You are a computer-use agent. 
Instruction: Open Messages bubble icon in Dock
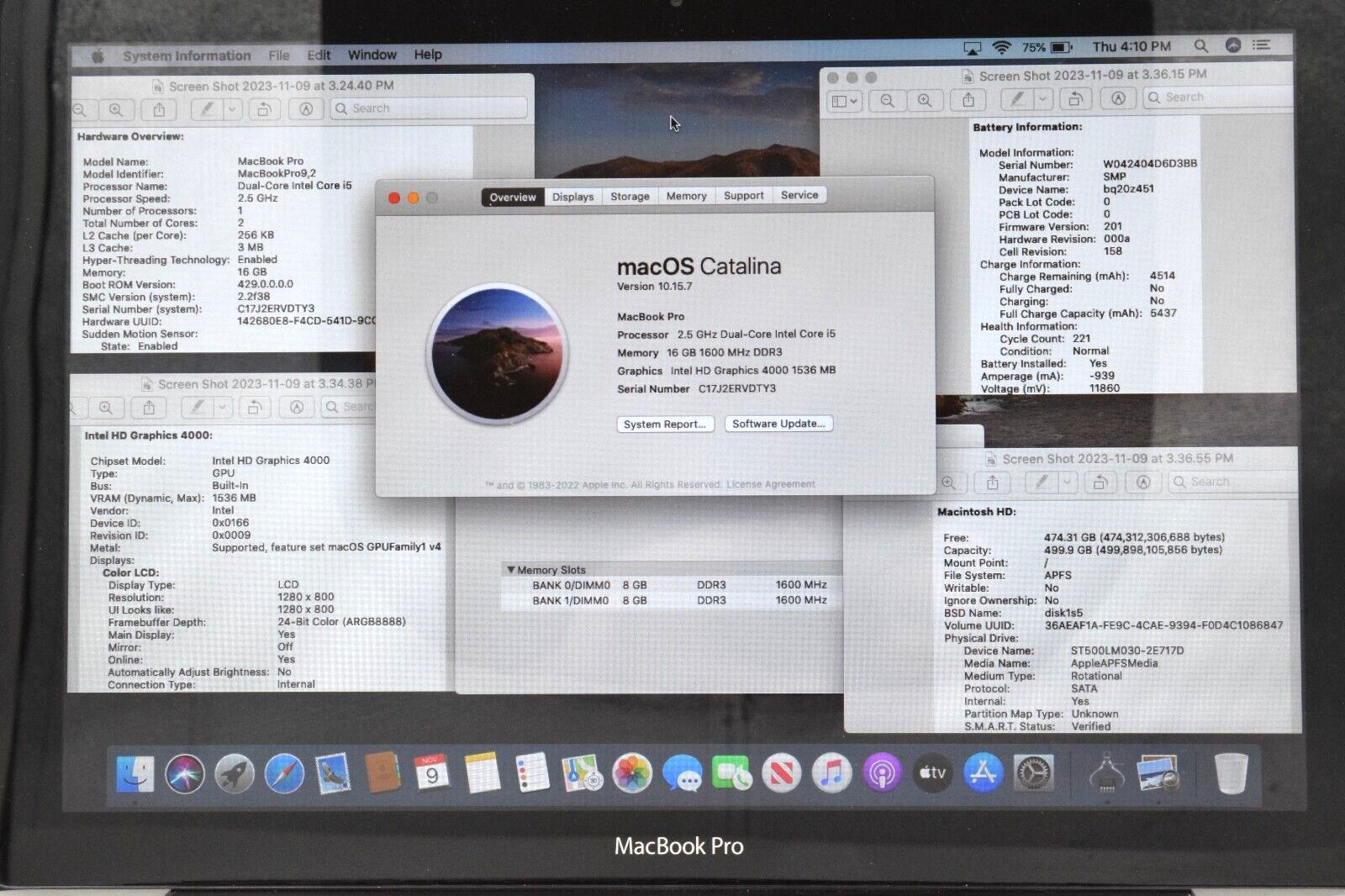coord(682,773)
